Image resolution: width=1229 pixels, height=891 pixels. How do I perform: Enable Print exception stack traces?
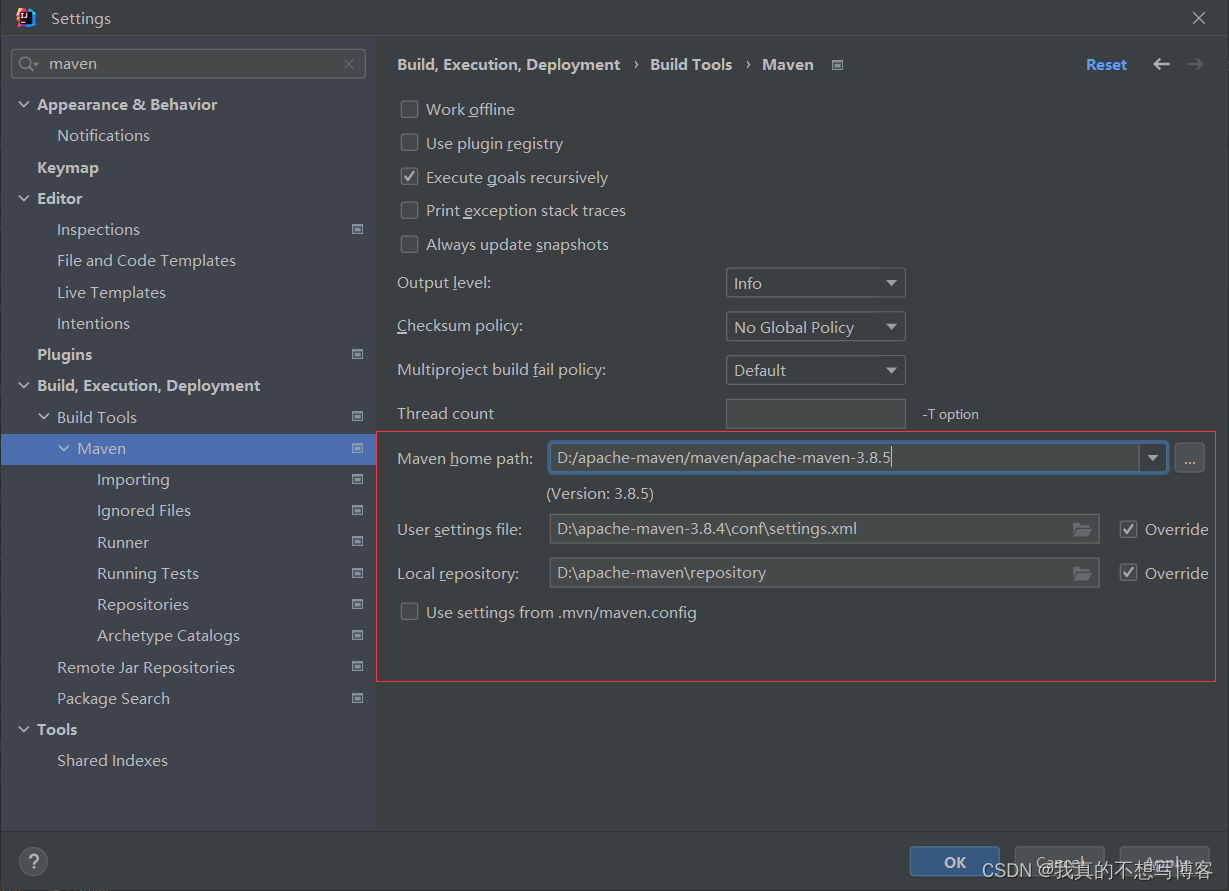(x=409, y=210)
